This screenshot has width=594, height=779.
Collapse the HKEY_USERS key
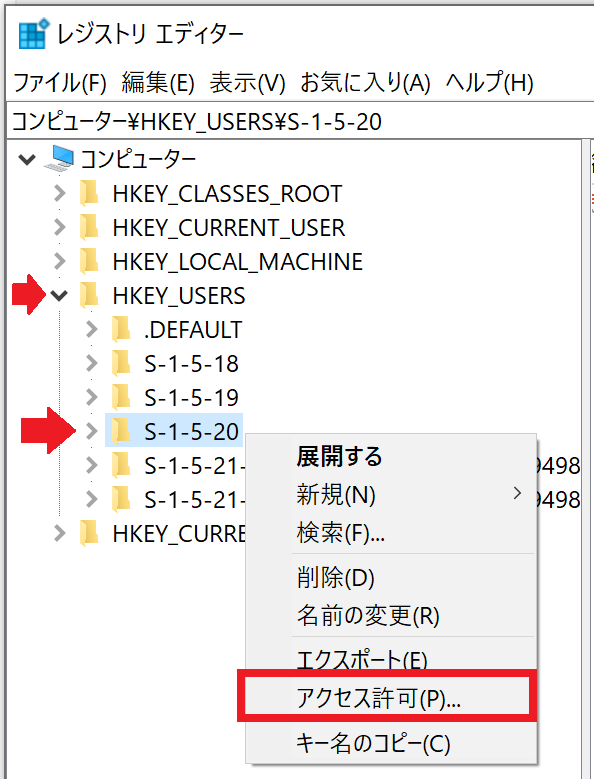[x=59, y=296]
